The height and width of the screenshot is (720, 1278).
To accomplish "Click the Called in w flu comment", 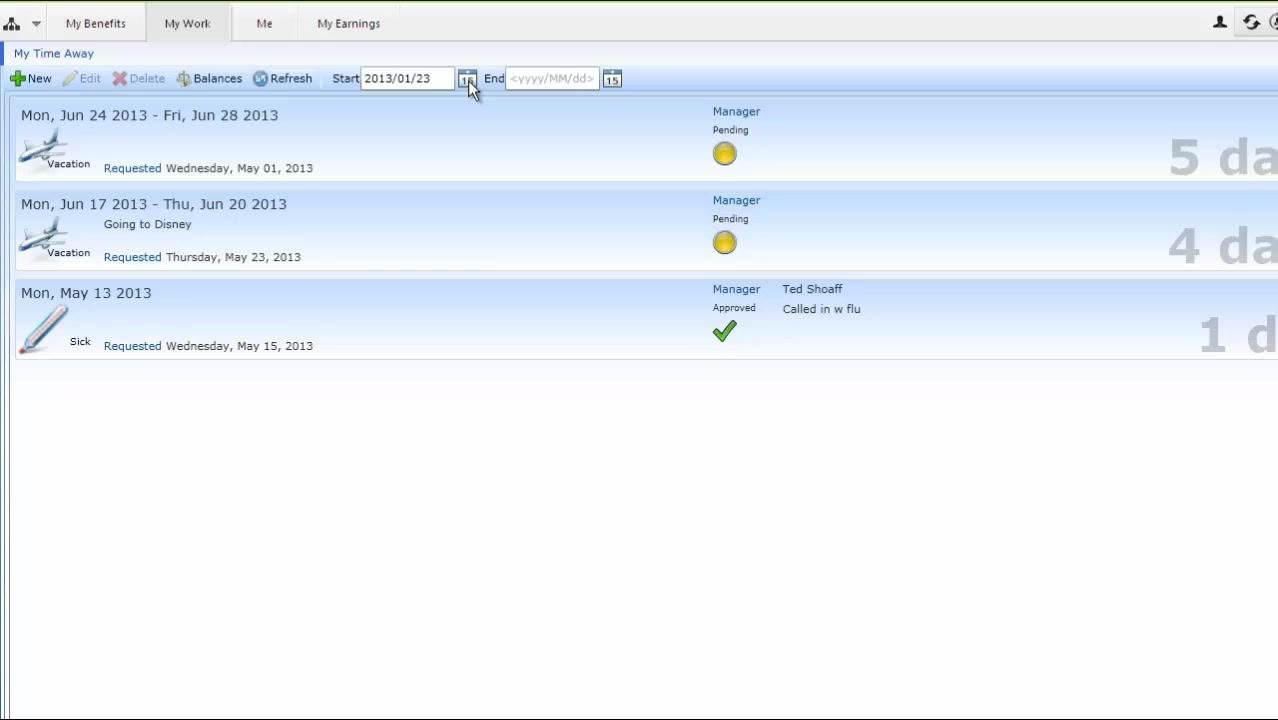I will click(821, 309).
